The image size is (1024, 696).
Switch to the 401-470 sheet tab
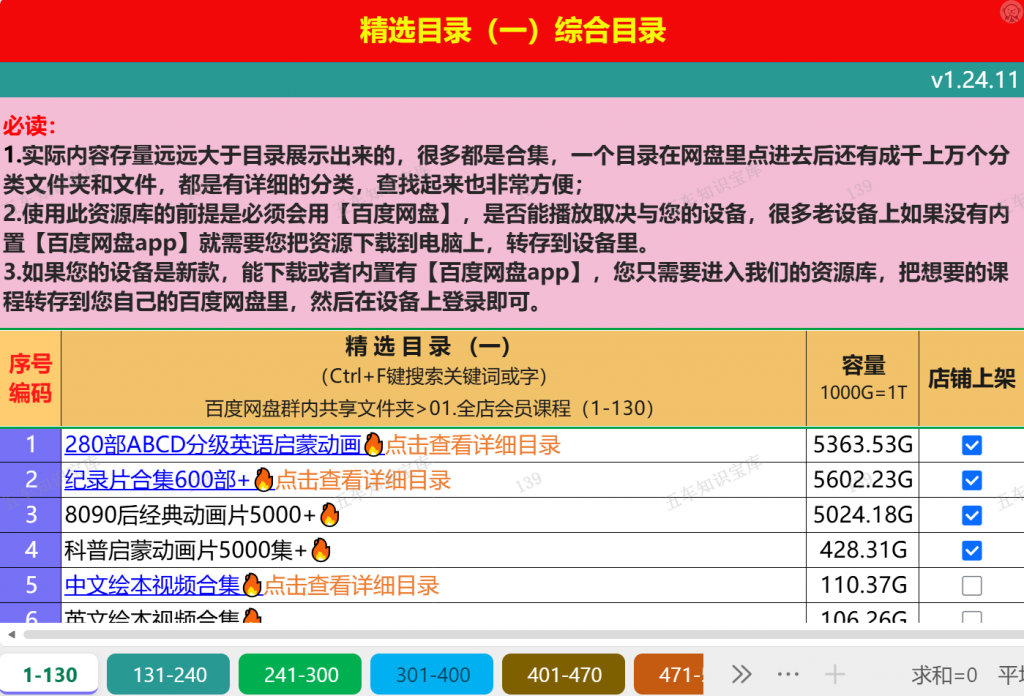(562, 674)
